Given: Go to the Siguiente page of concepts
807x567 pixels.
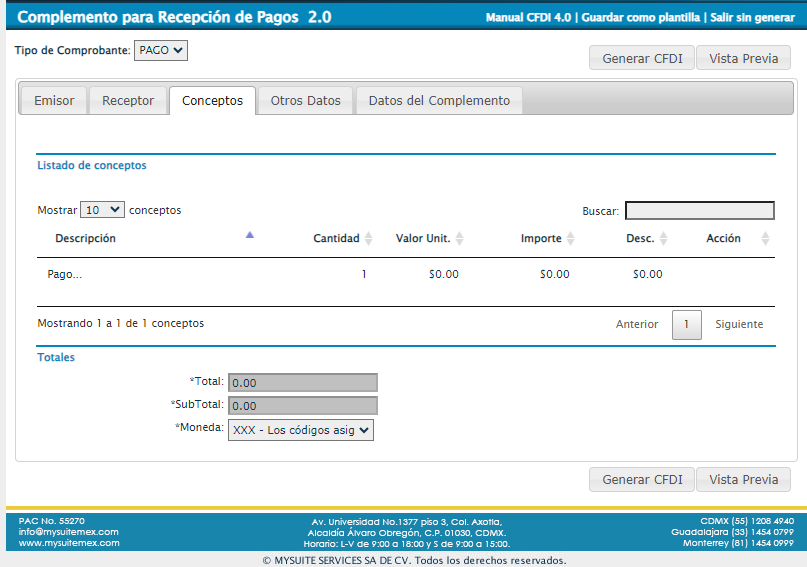Looking at the screenshot, I should coord(739,325).
